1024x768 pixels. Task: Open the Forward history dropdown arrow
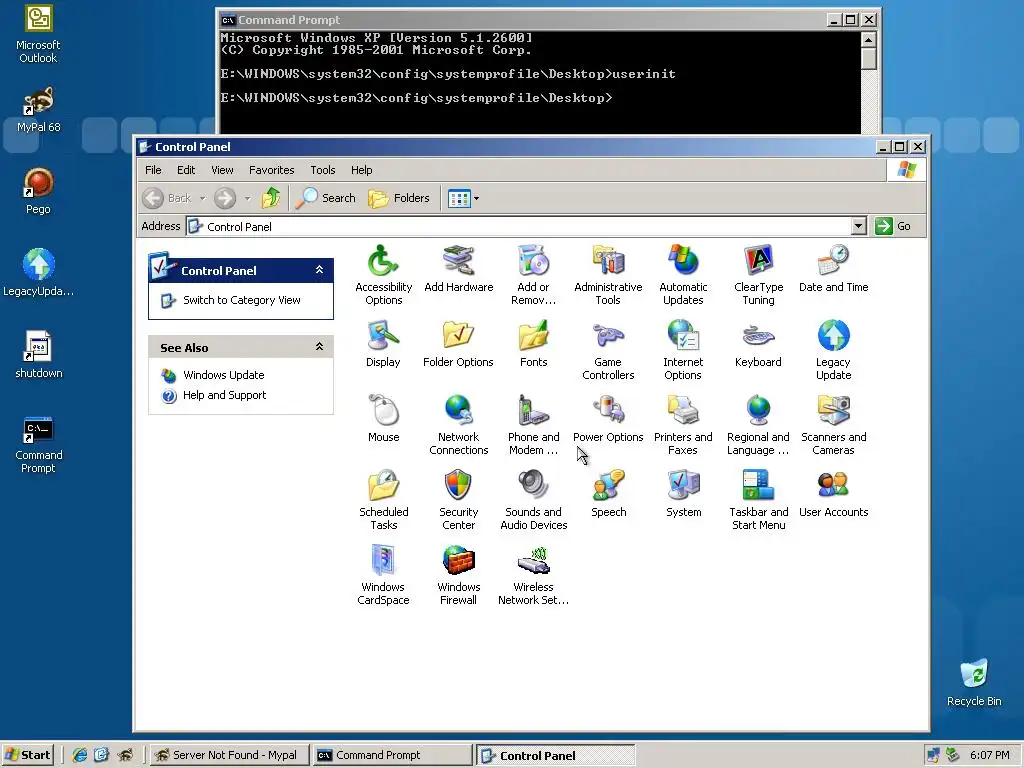(x=247, y=198)
